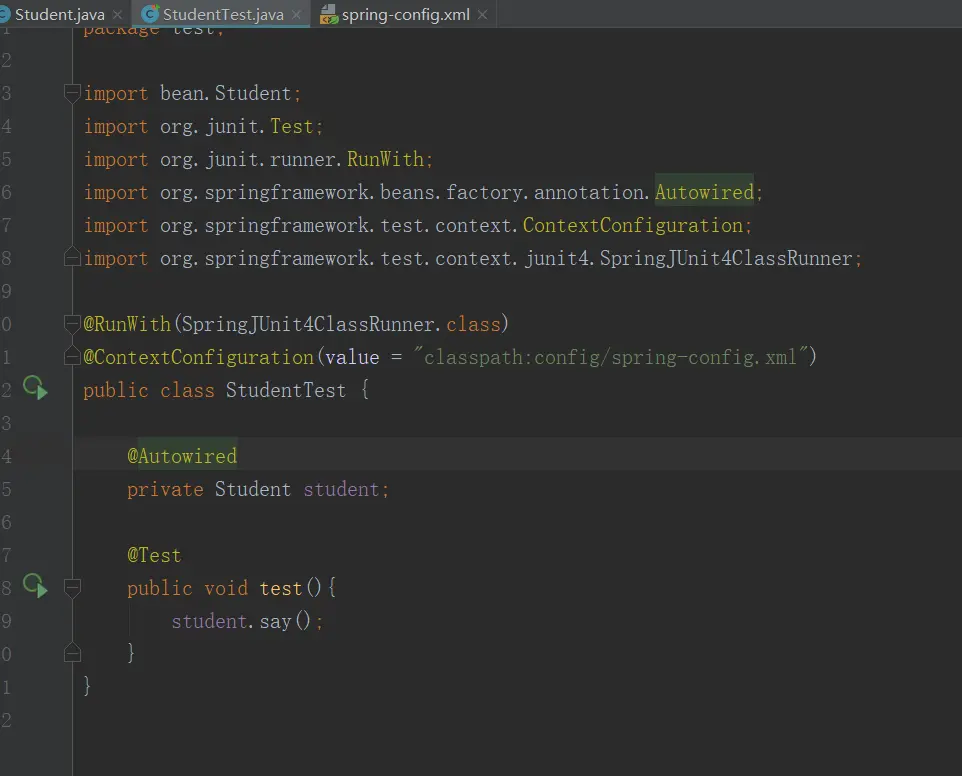Click the RunWith import class name

click(x=385, y=159)
